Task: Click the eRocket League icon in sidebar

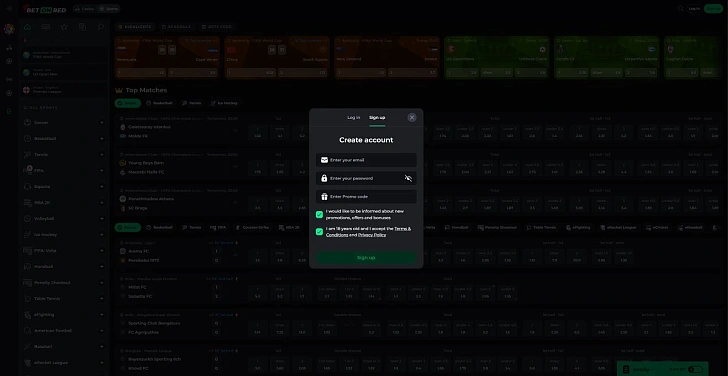Action: [27, 363]
